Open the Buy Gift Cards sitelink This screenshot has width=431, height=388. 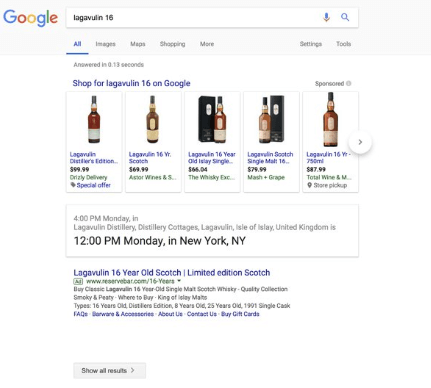pyautogui.click(x=240, y=314)
